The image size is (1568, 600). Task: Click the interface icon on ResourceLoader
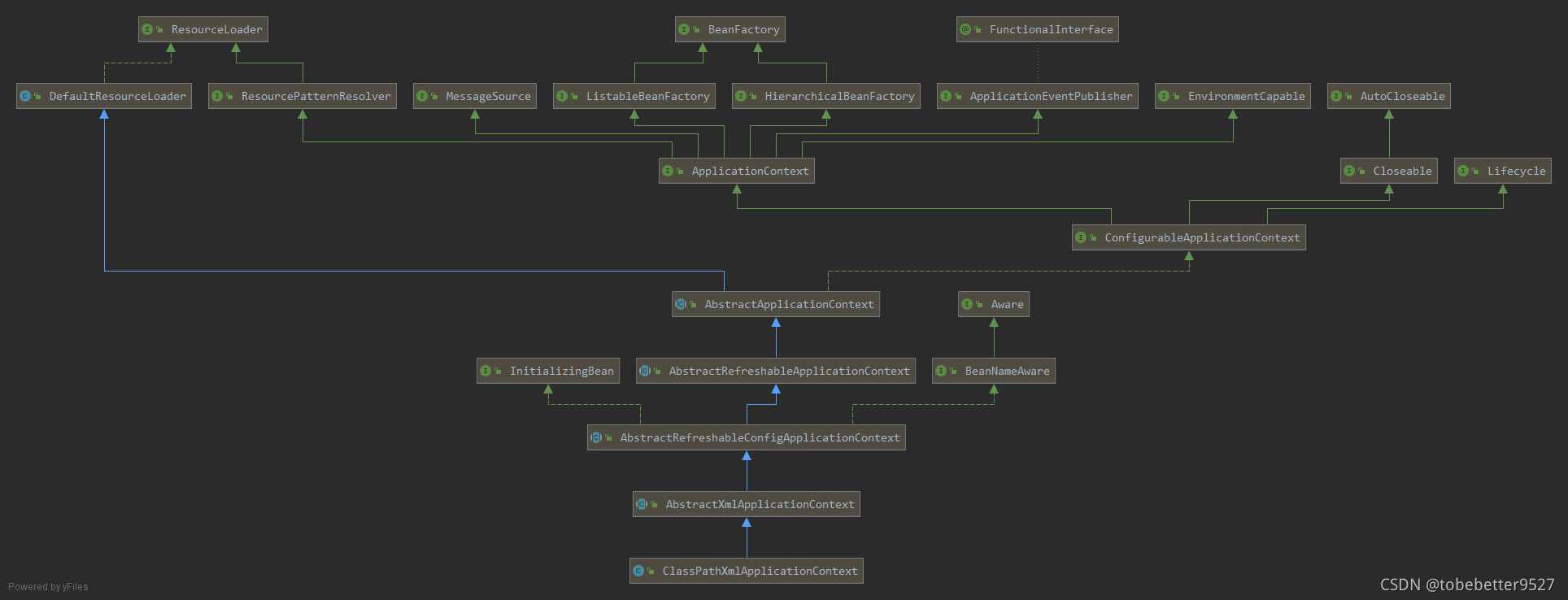(x=147, y=29)
